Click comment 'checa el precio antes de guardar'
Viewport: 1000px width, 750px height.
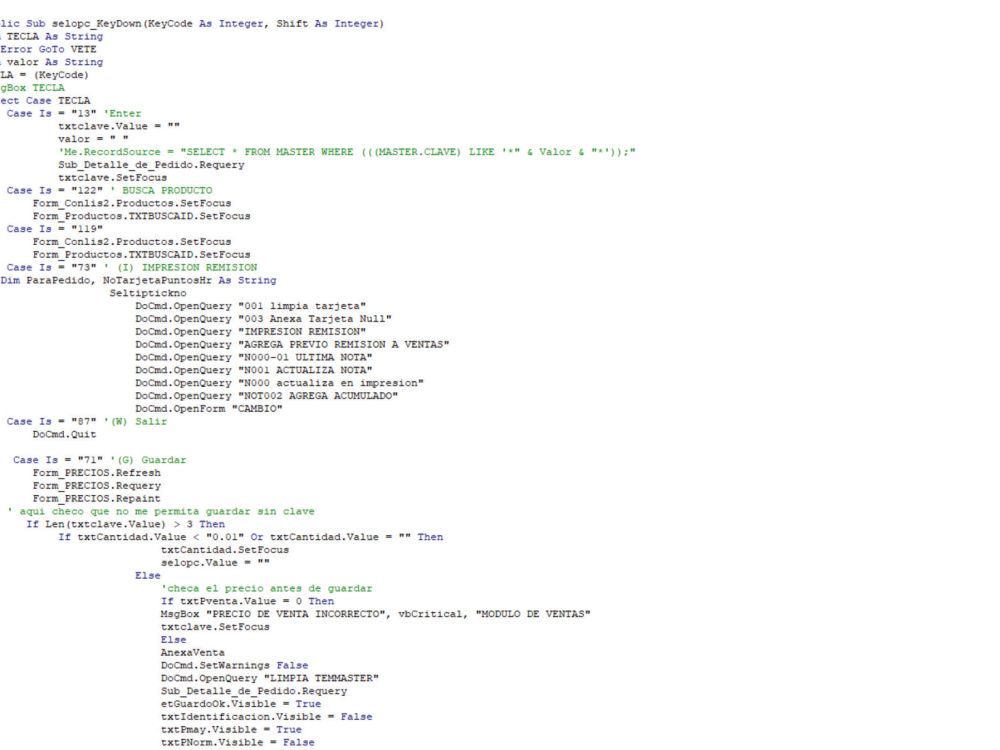coord(267,588)
